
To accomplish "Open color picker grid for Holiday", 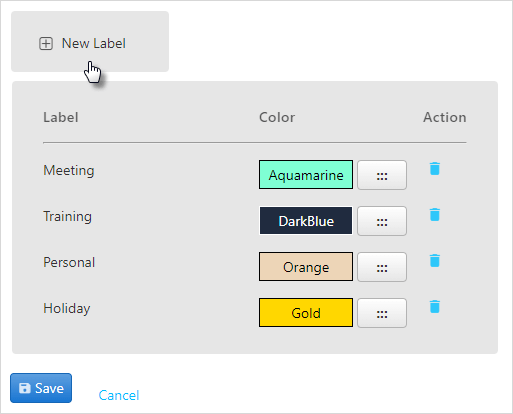I will pyautogui.click(x=382, y=313).
